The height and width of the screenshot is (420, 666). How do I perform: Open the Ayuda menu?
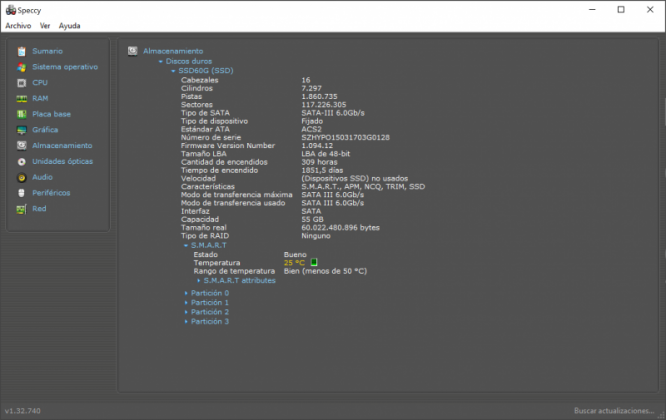[x=69, y=25]
